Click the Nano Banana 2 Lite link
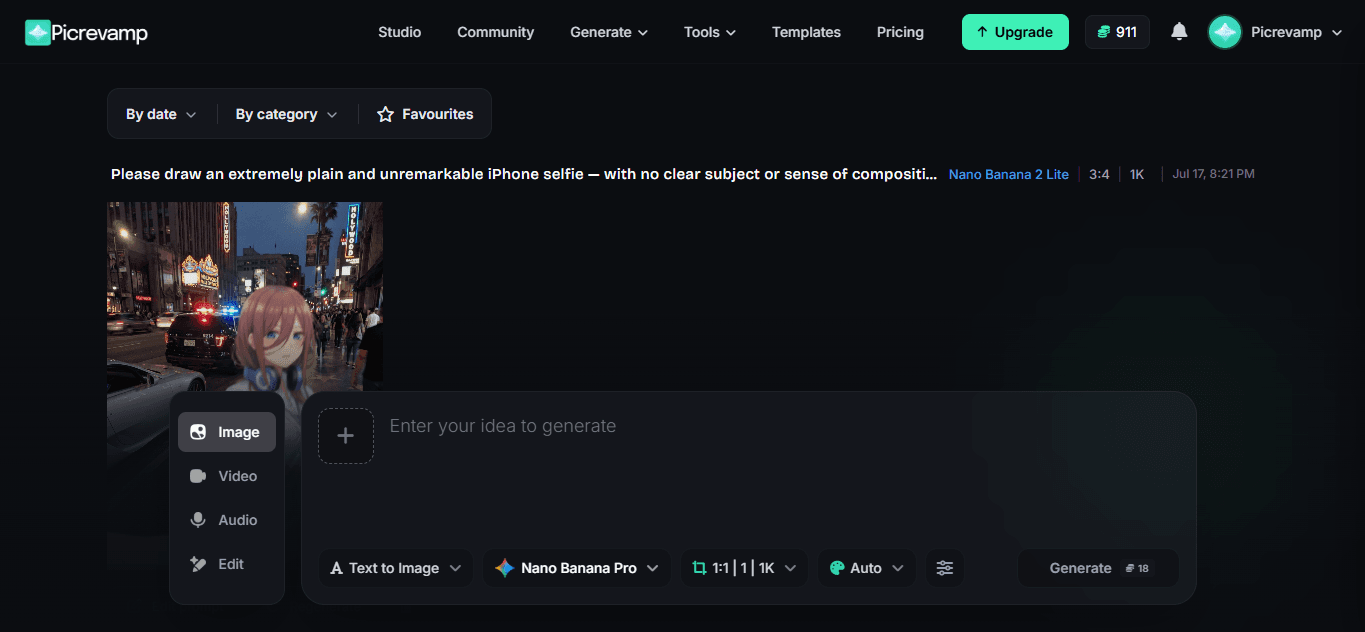The width and height of the screenshot is (1365, 632). pyautogui.click(x=1009, y=174)
